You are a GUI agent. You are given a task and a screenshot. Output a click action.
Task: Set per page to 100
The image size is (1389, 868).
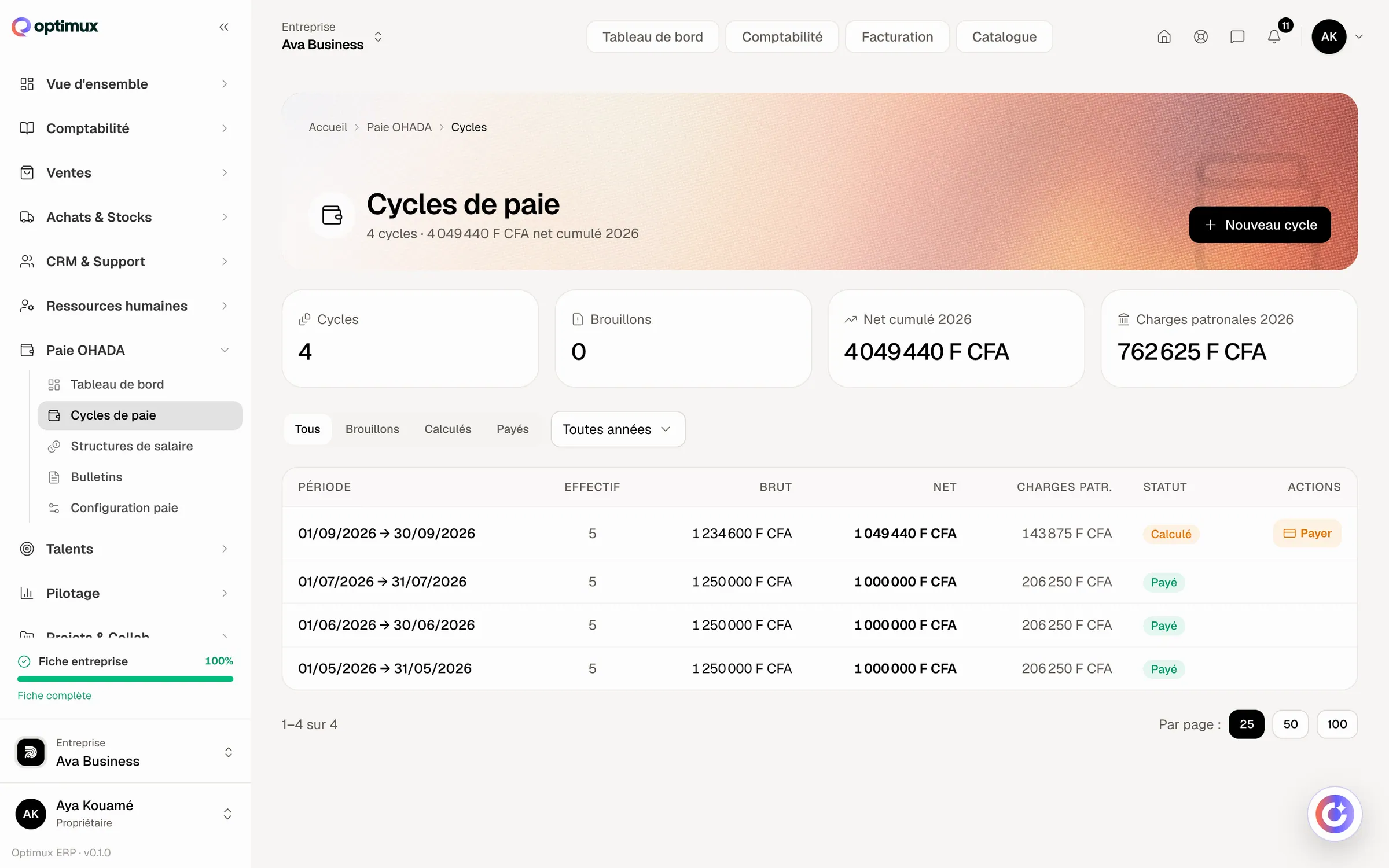point(1337,724)
